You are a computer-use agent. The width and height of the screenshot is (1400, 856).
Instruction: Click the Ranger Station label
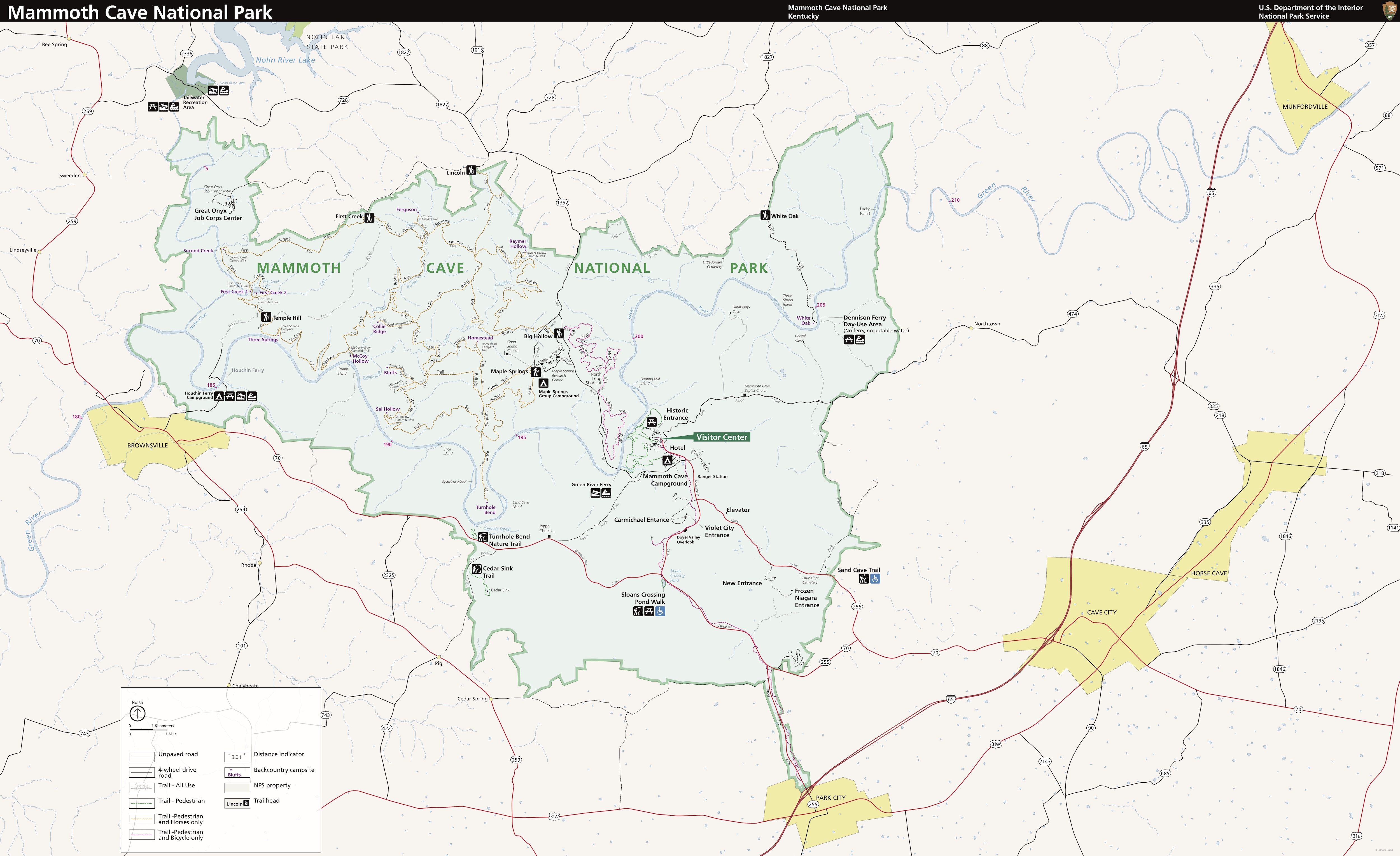(x=713, y=477)
